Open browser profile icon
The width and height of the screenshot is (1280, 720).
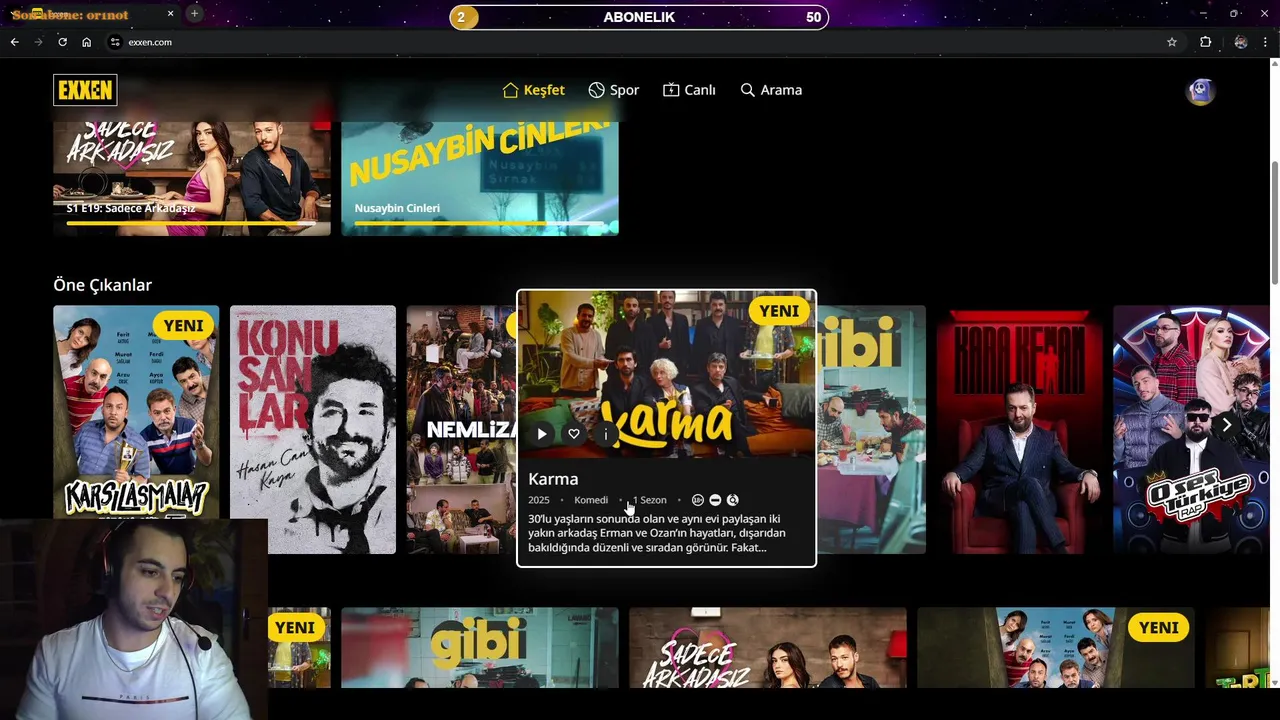tap(1240, 42)
